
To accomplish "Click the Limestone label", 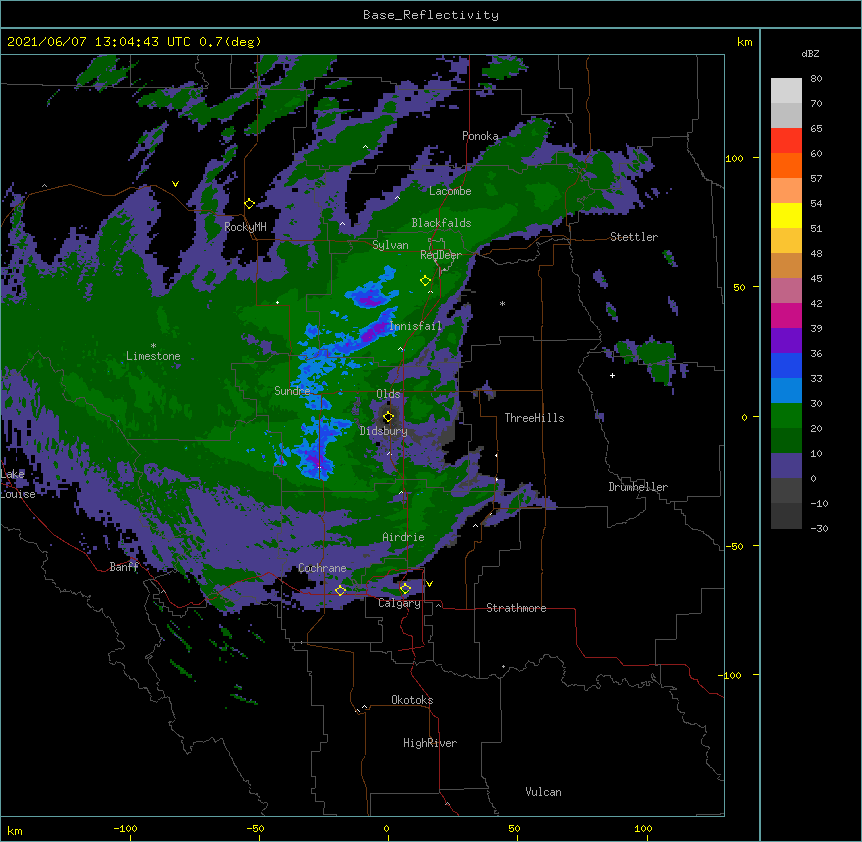I will pos(153,356).
